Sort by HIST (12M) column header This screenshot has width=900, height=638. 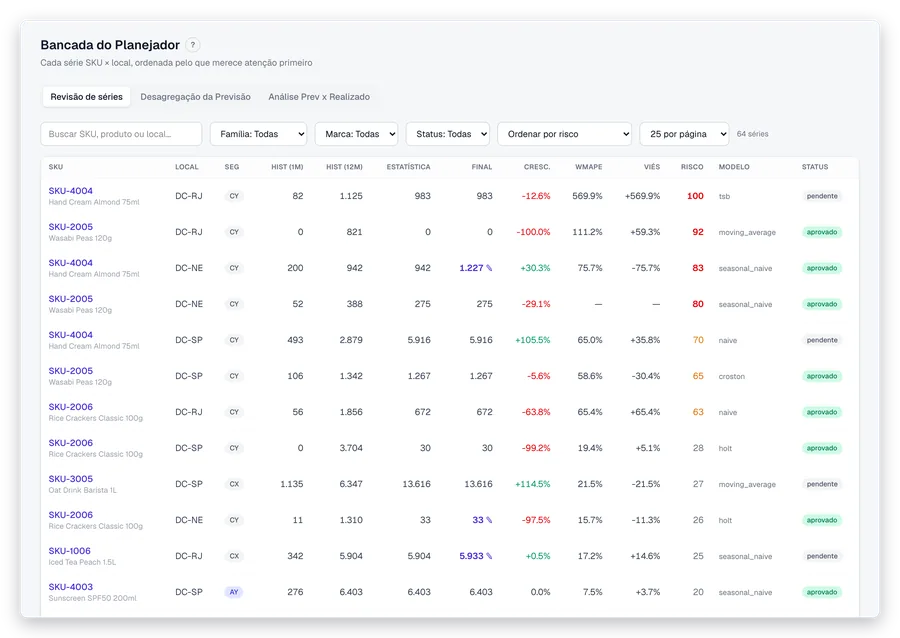click(344, 167)
